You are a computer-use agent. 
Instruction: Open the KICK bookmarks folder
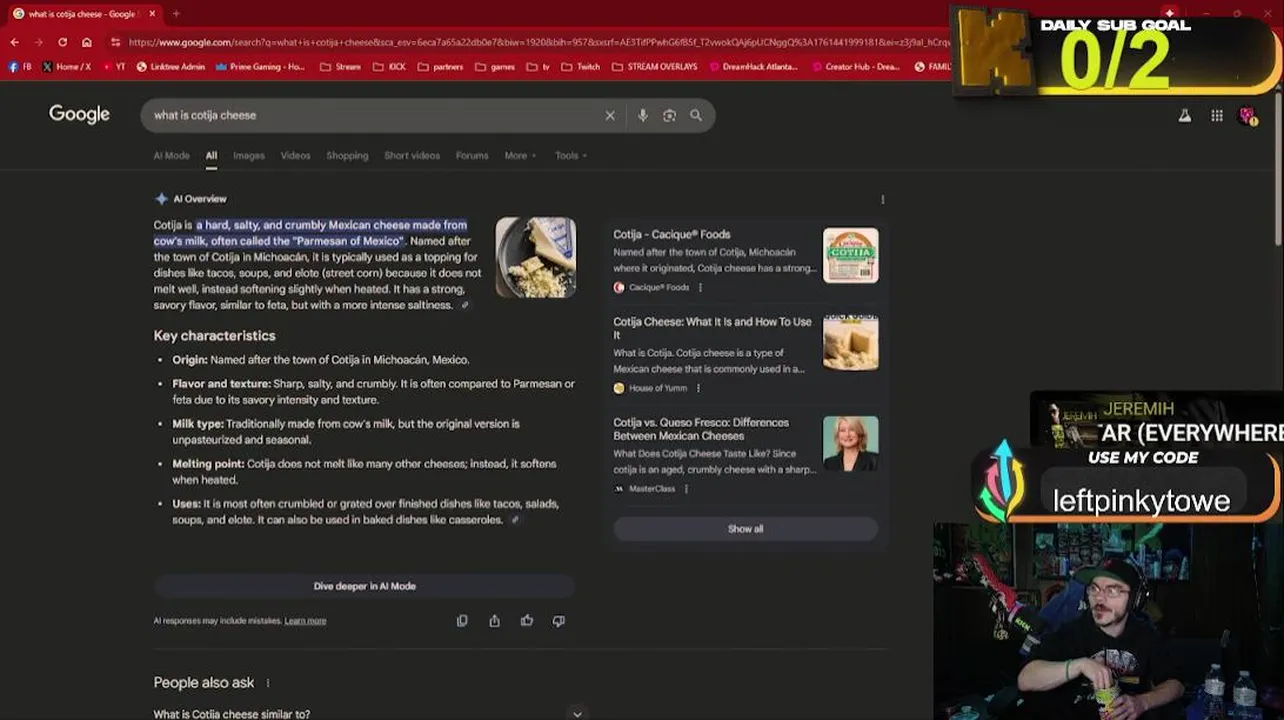(389, 67)
